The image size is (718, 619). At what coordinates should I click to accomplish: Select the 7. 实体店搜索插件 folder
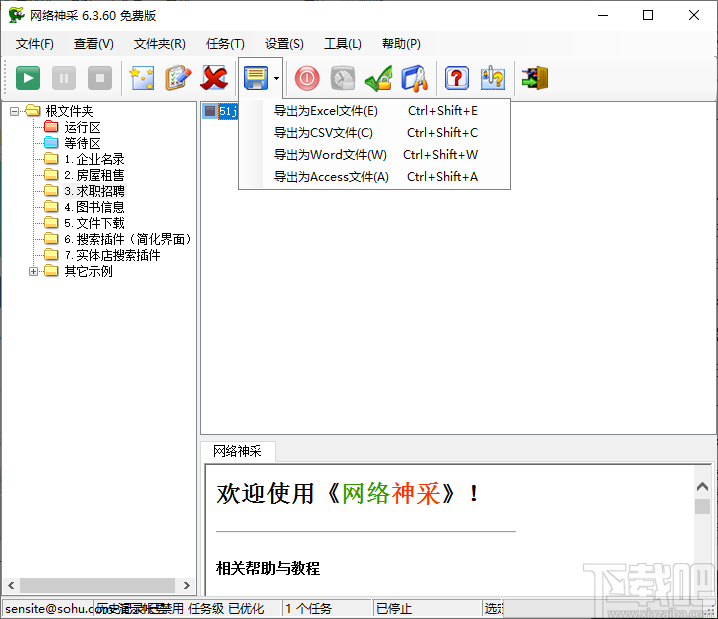[x=113, y=255]
